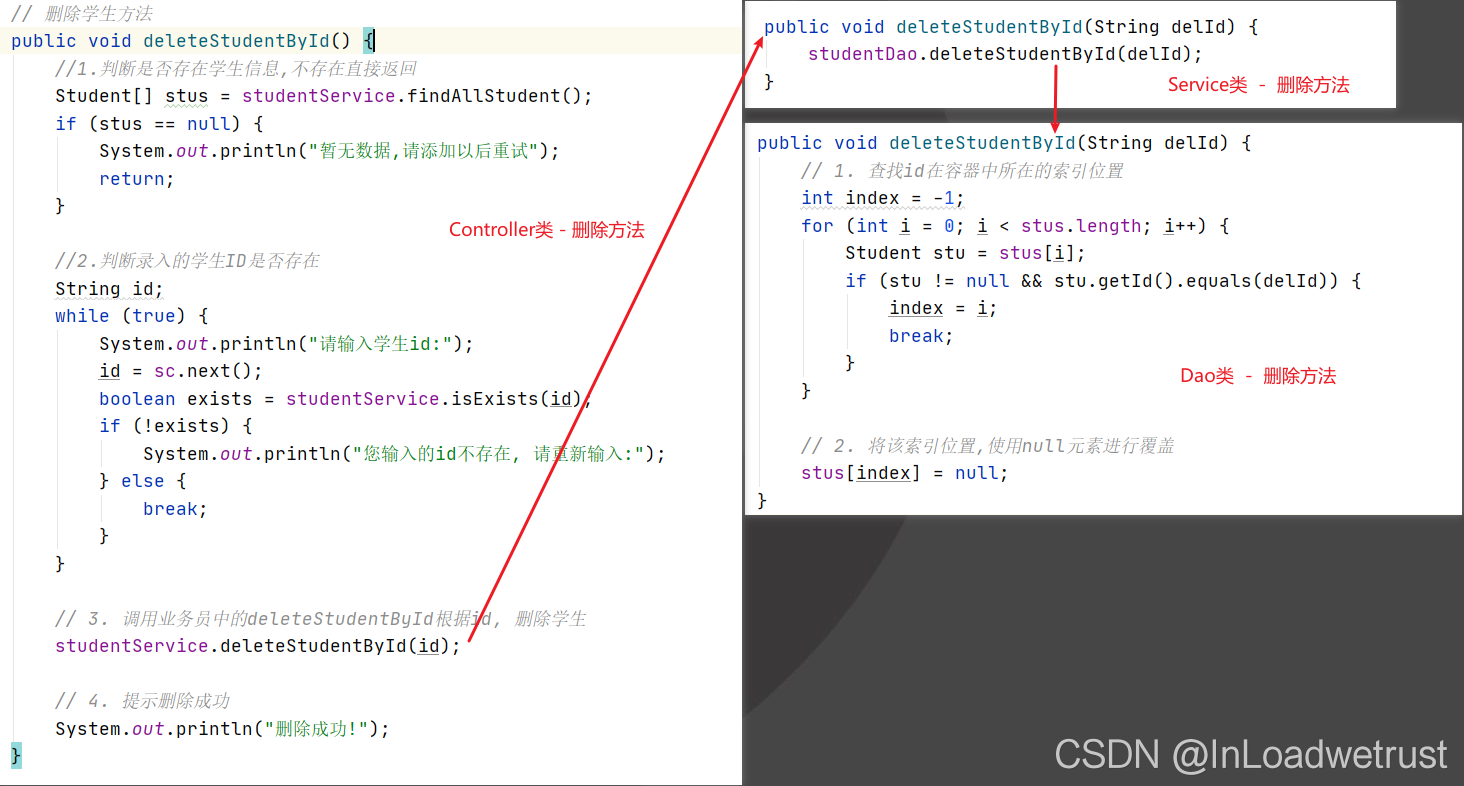Click deleteStudentById(String delId) signature above "int index"
1464x786 pixels.
1004,143
